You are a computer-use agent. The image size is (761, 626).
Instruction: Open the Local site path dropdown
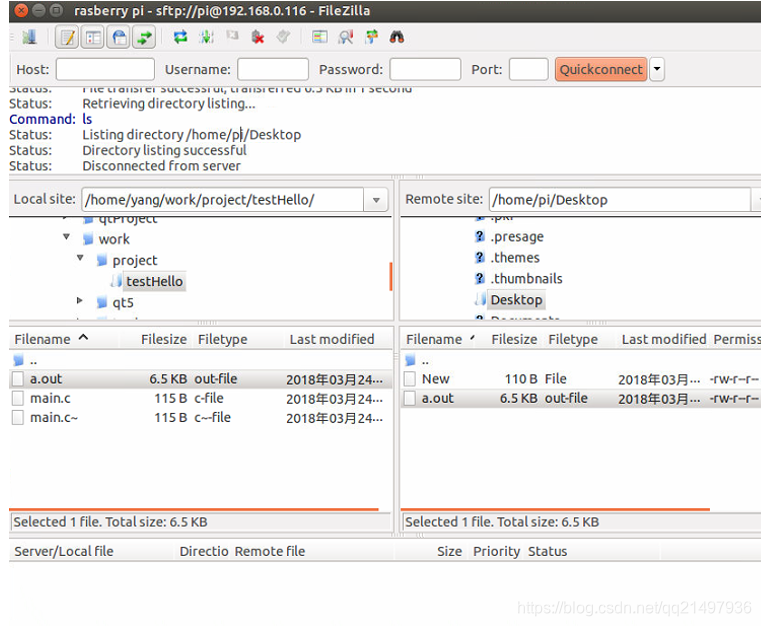tap(376, 200)
